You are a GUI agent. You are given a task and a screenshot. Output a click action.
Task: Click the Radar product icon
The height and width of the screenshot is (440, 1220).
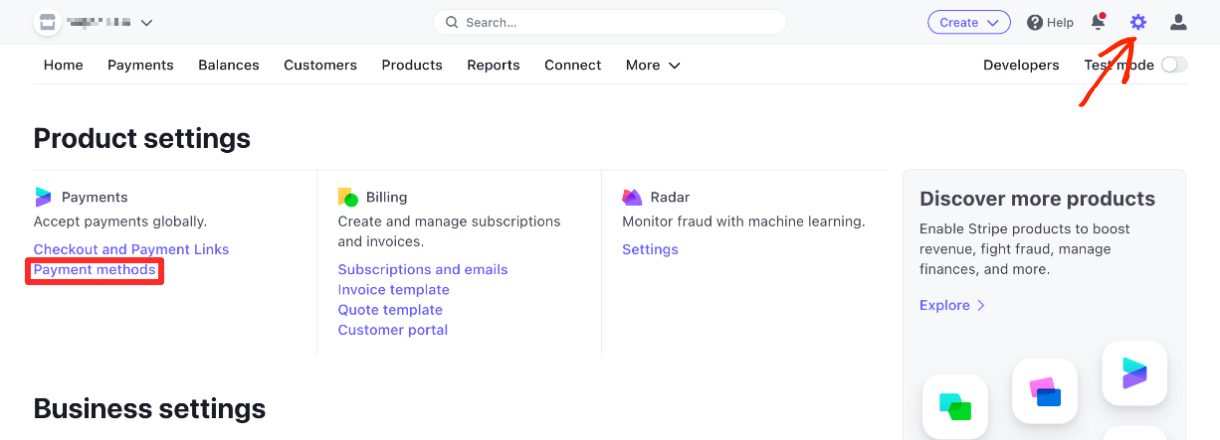(x=632, y=197)
